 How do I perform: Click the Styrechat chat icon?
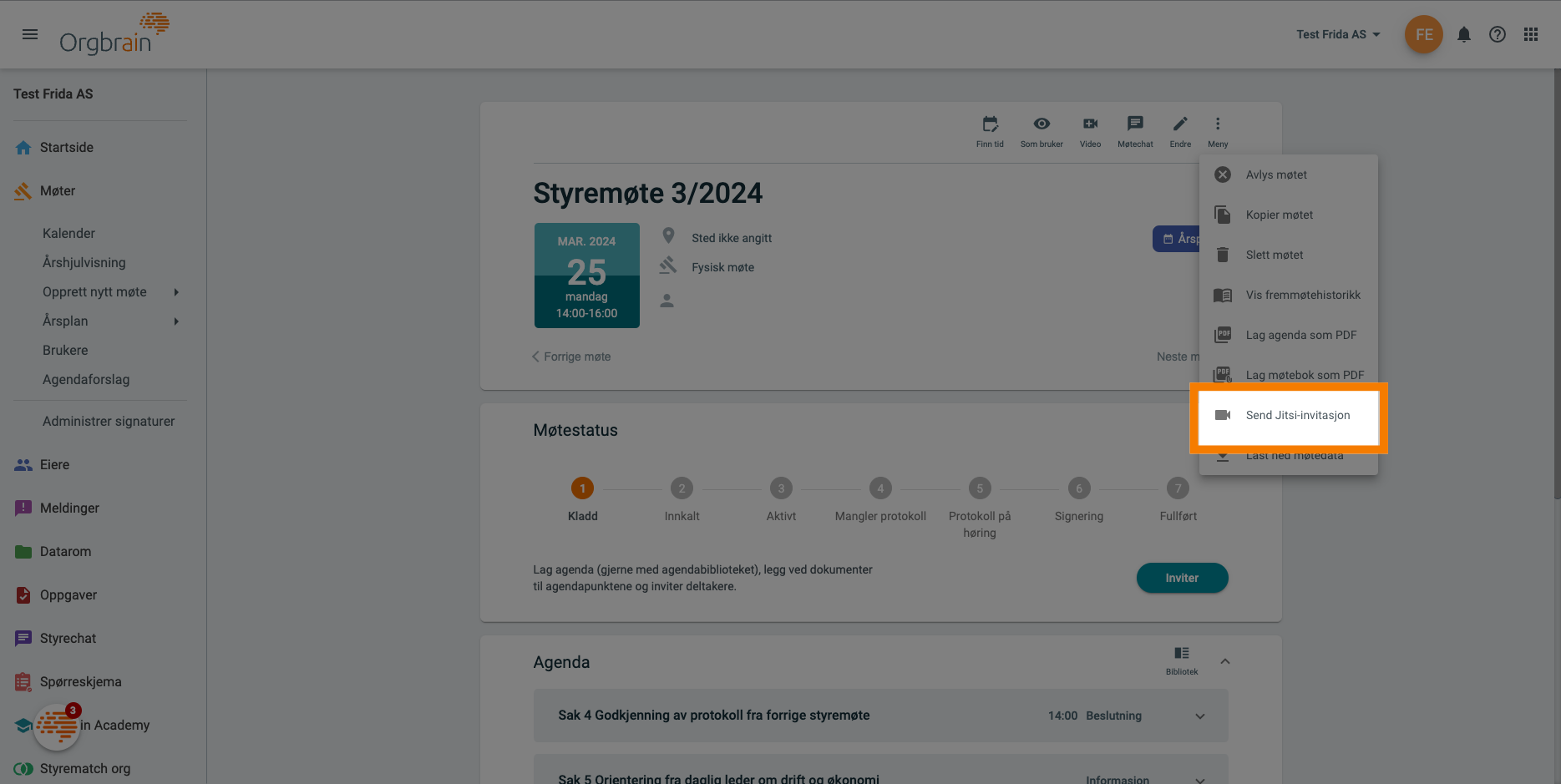pos(23,638)
